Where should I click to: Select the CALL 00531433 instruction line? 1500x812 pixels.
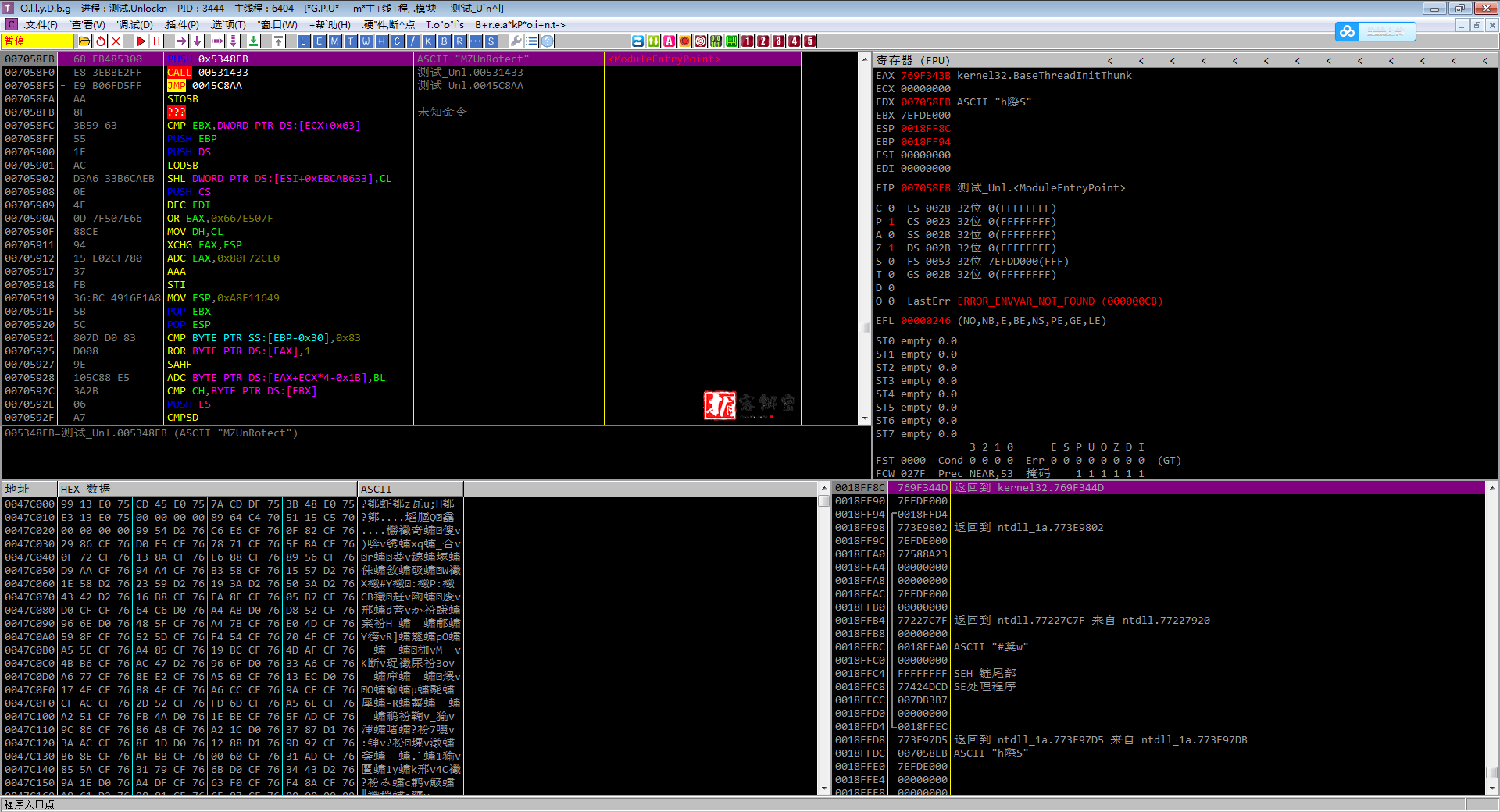[x=208, y=73]
